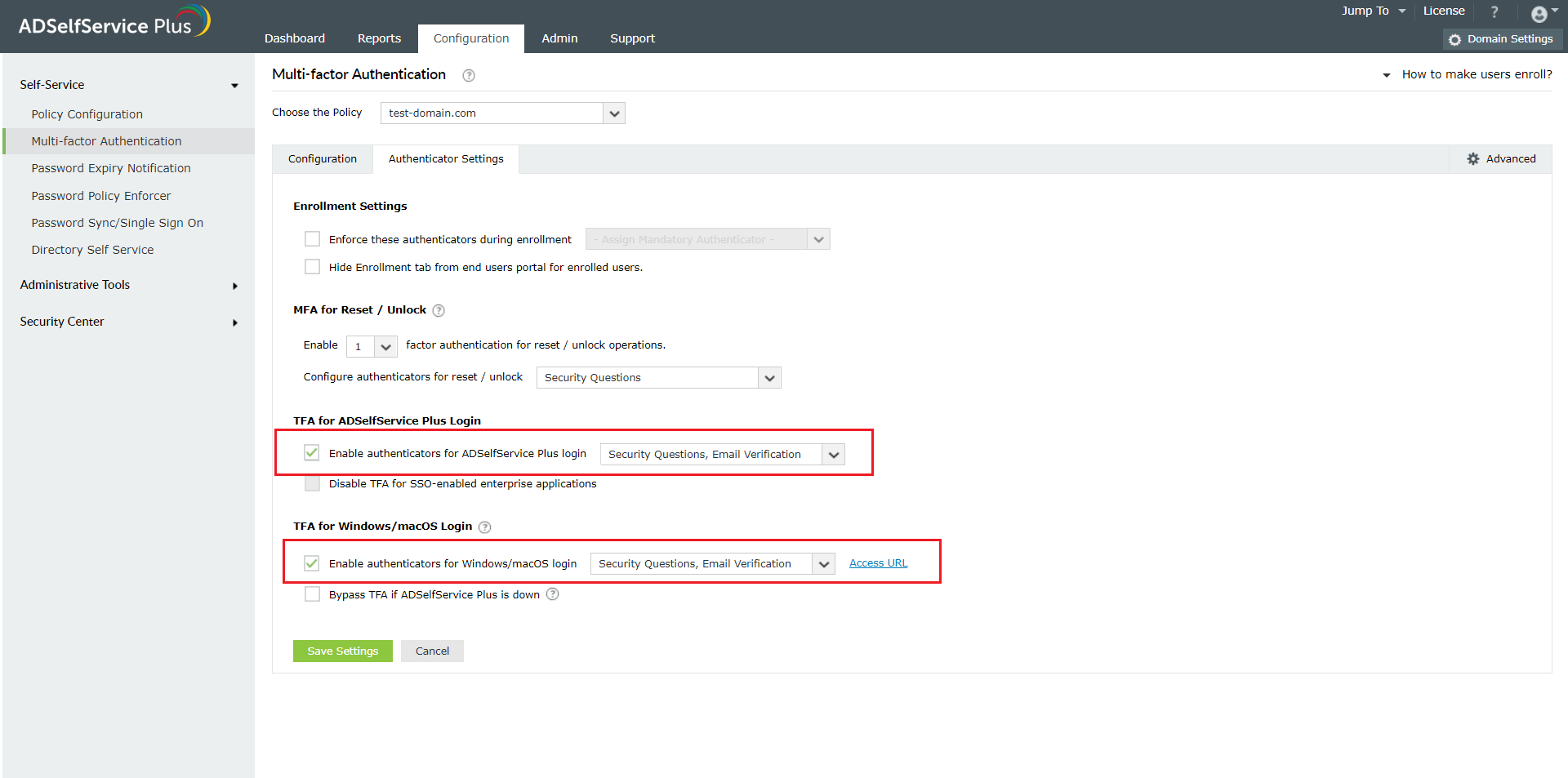Open Assign Mandatory Authenticator dropdown
This screenshot has width=1568, height=778.
point(708,239)
